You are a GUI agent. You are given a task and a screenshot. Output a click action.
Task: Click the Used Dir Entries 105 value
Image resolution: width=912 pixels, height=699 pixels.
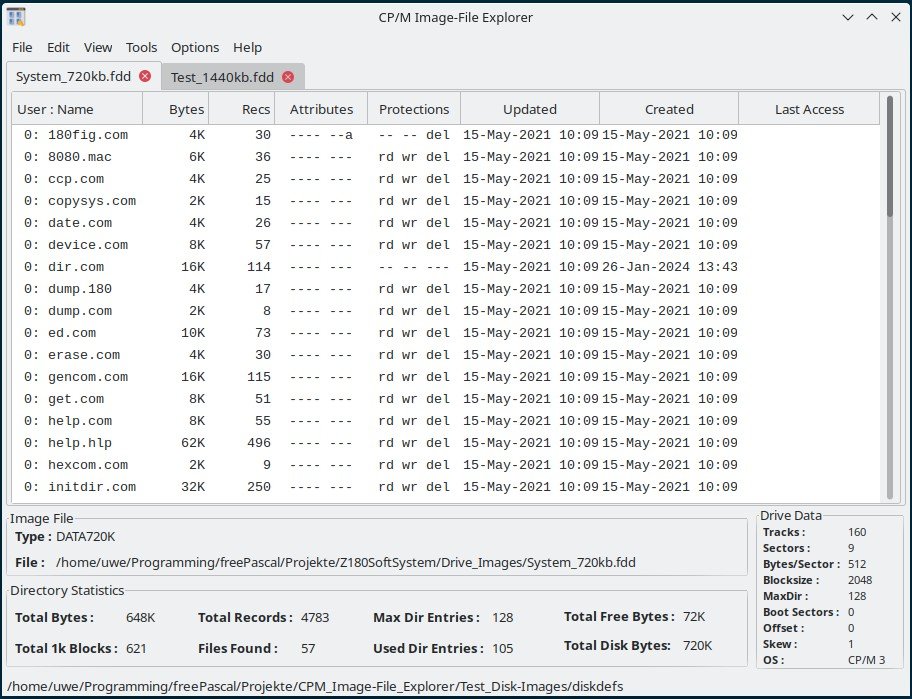pos(503,648)
